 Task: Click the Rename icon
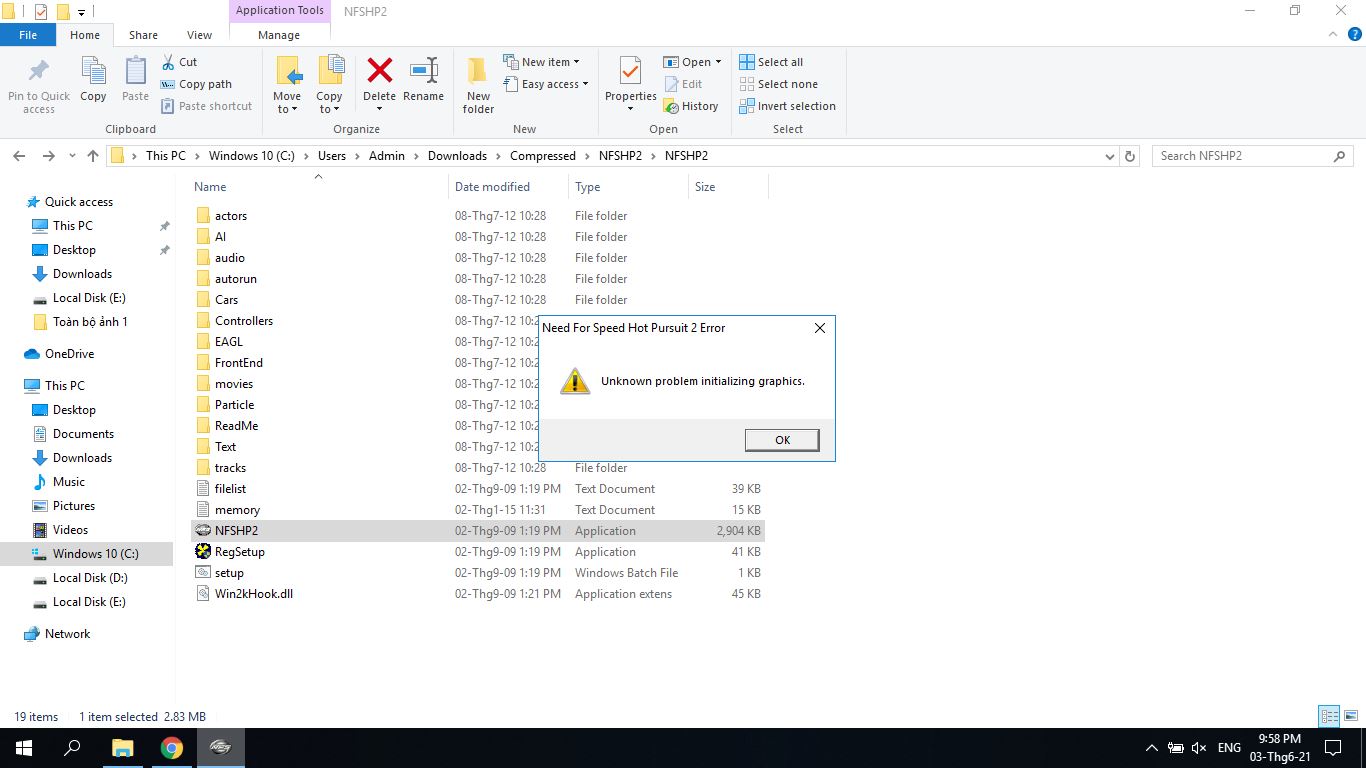coord(424,70)
